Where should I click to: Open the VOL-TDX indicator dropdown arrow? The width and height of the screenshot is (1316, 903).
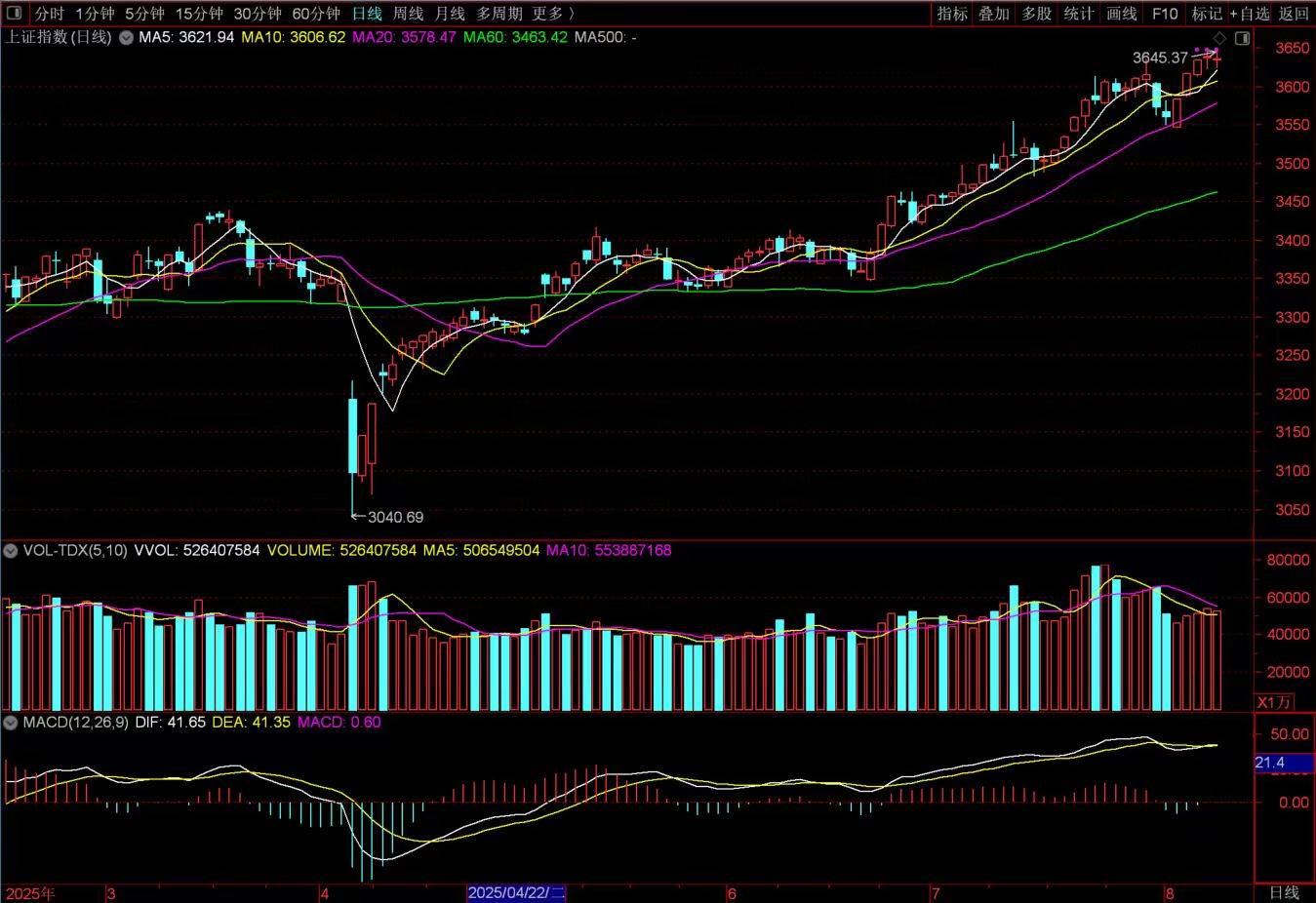tap(11, 550)
